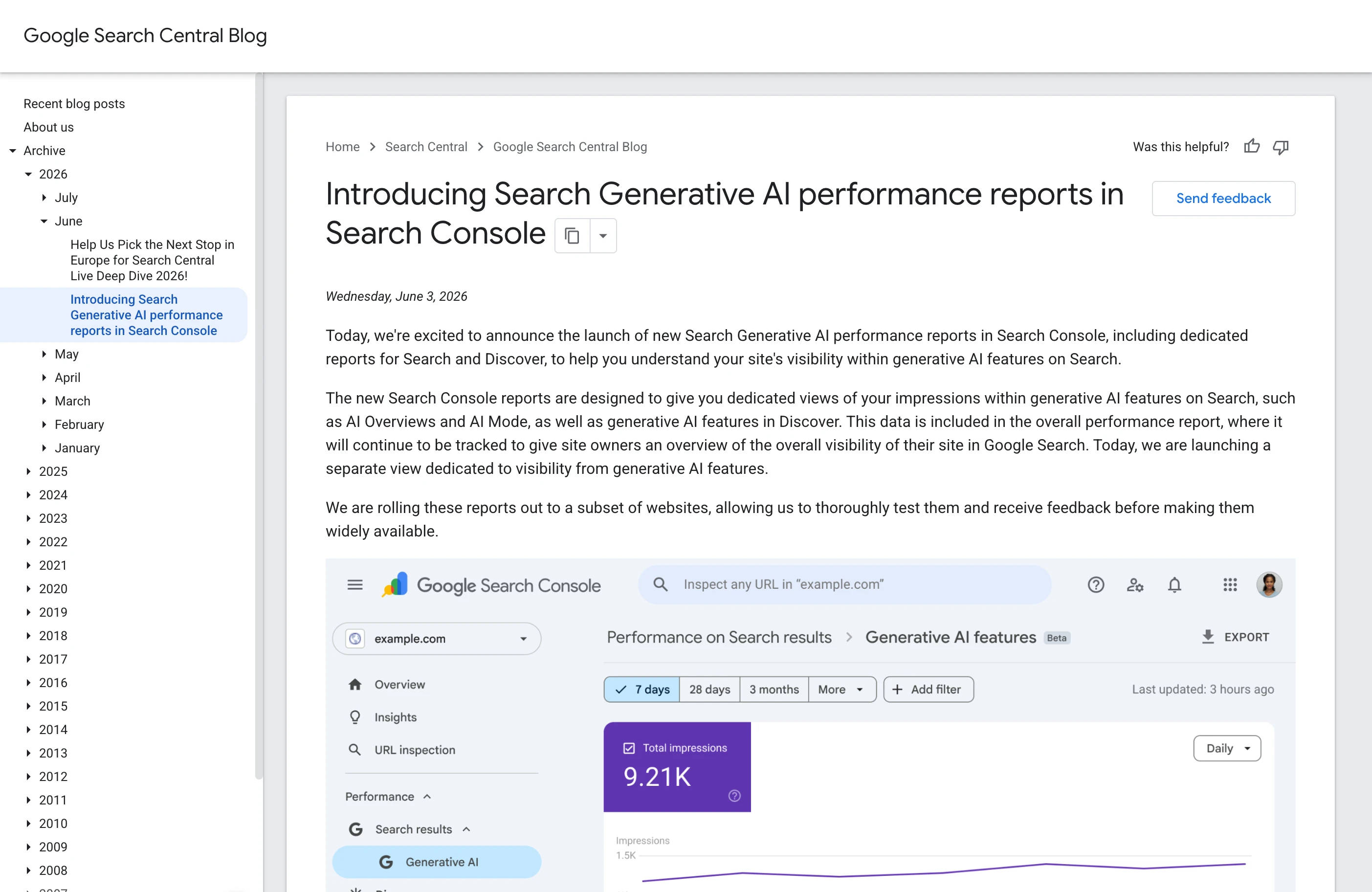Go to Google Search Central Blog breadcrumb

570,146
